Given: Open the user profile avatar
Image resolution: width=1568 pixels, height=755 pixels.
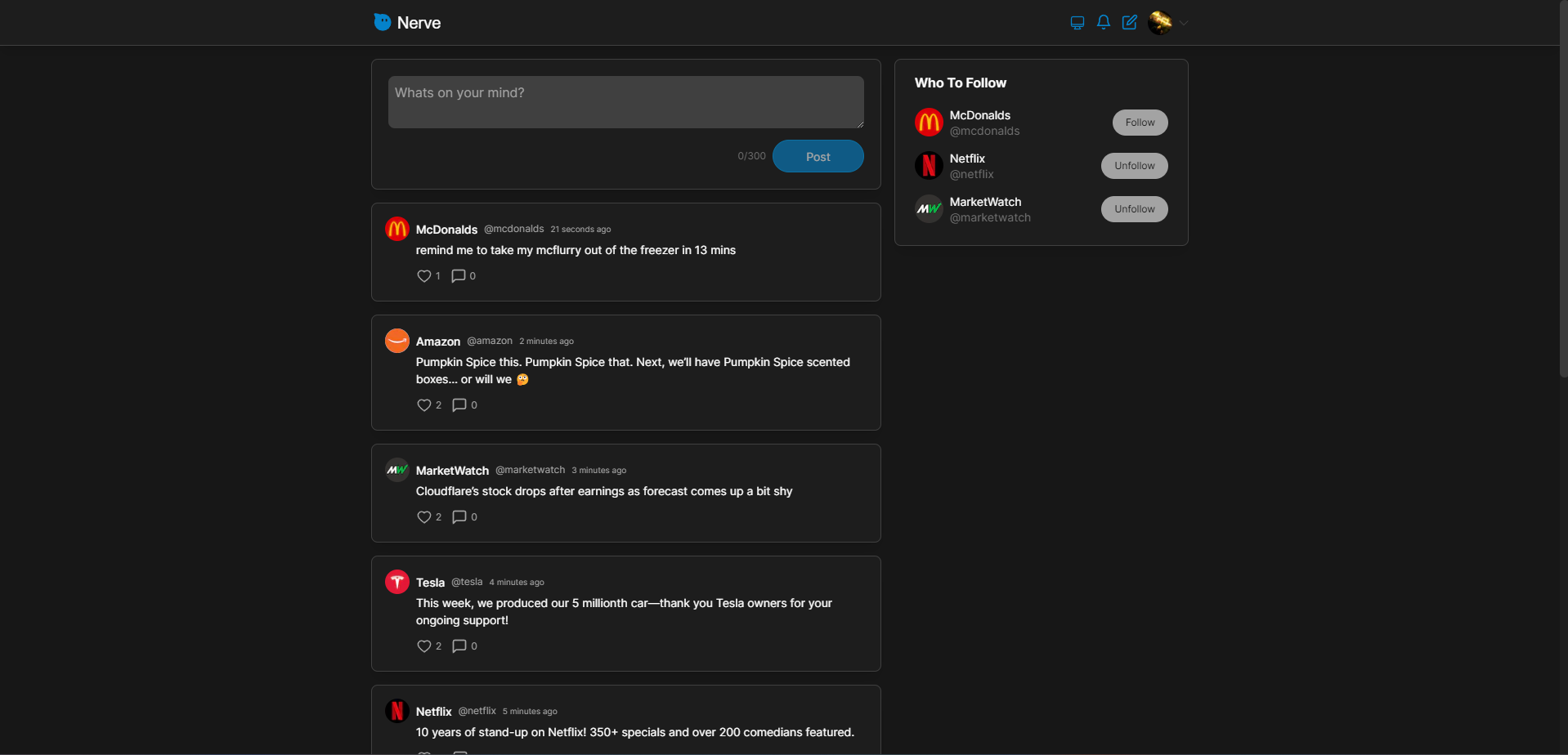Looking at the screenshot, I should click(x=1160, y=23).
